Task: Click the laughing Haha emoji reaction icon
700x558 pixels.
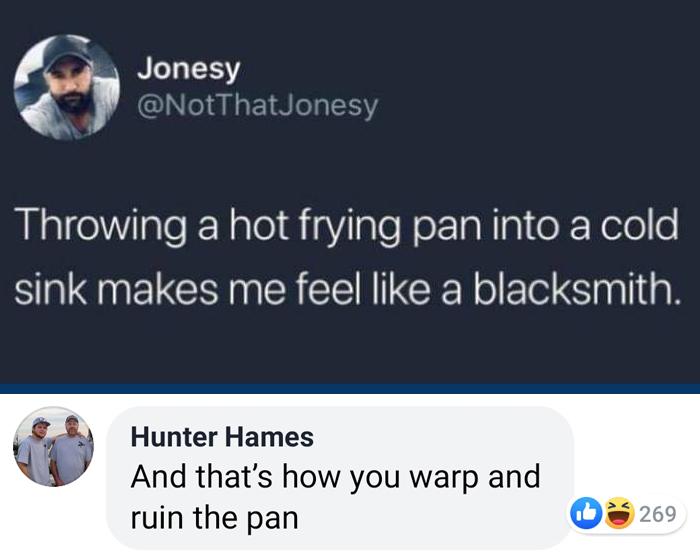Action: [620, 513]
